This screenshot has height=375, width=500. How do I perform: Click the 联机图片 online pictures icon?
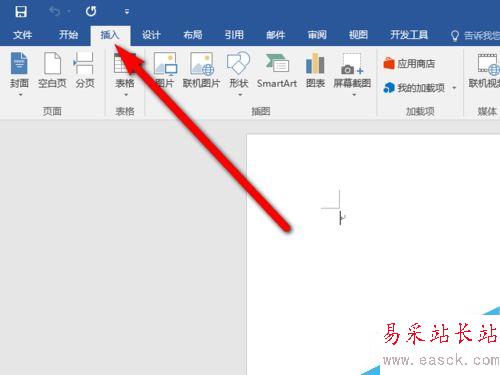(201, 63)
